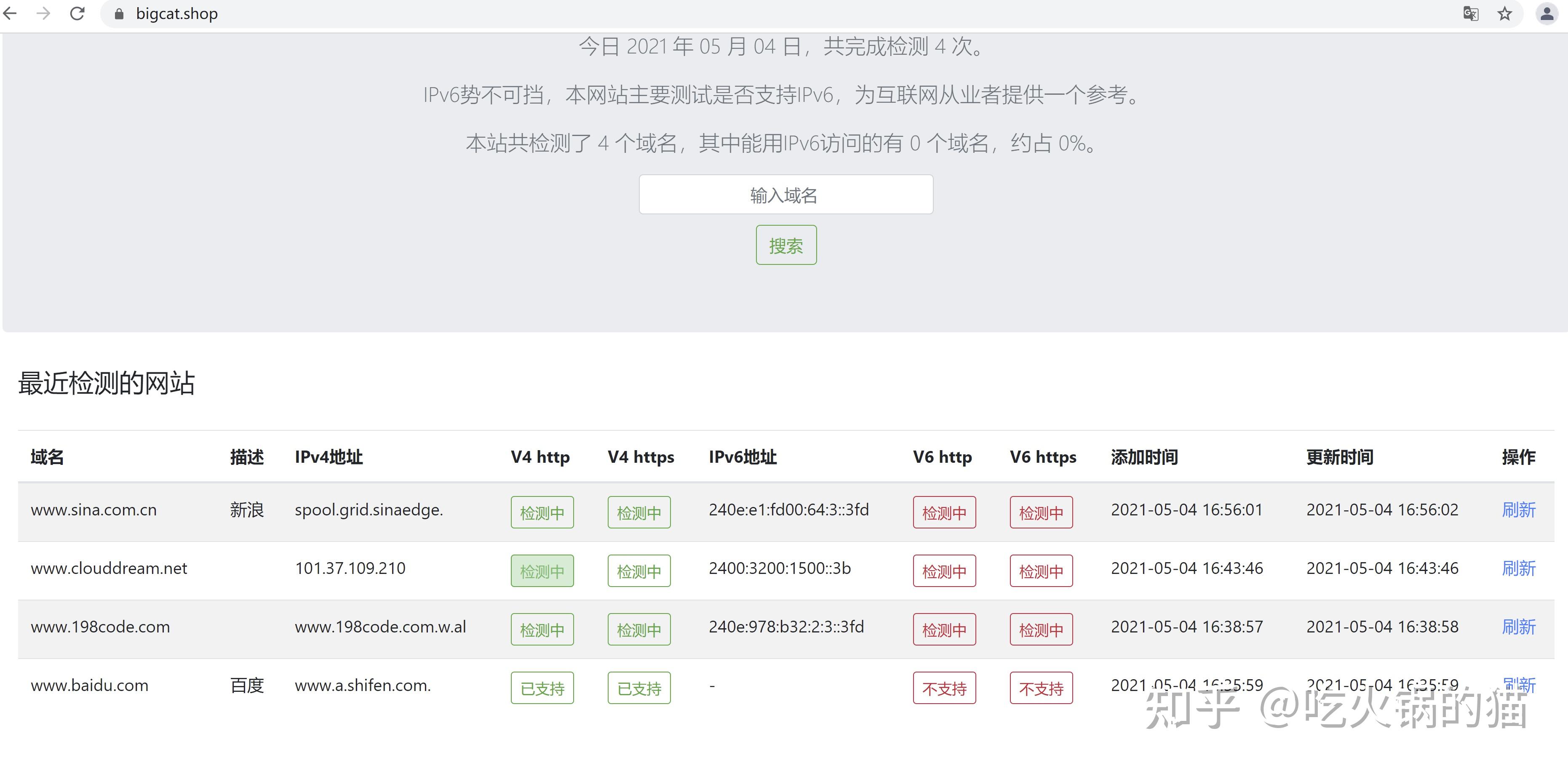Click the padlock site info icon
Screen dimensions: 1568x771
coord(119,14)
